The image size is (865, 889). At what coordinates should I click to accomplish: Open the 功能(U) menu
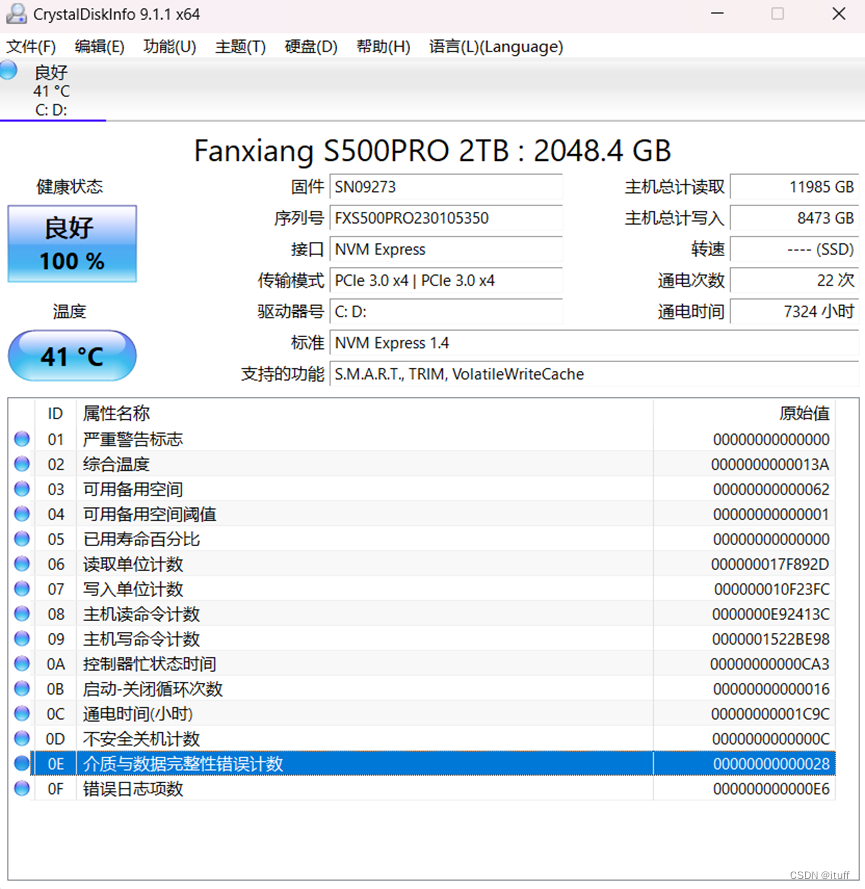tap(170, 46)
